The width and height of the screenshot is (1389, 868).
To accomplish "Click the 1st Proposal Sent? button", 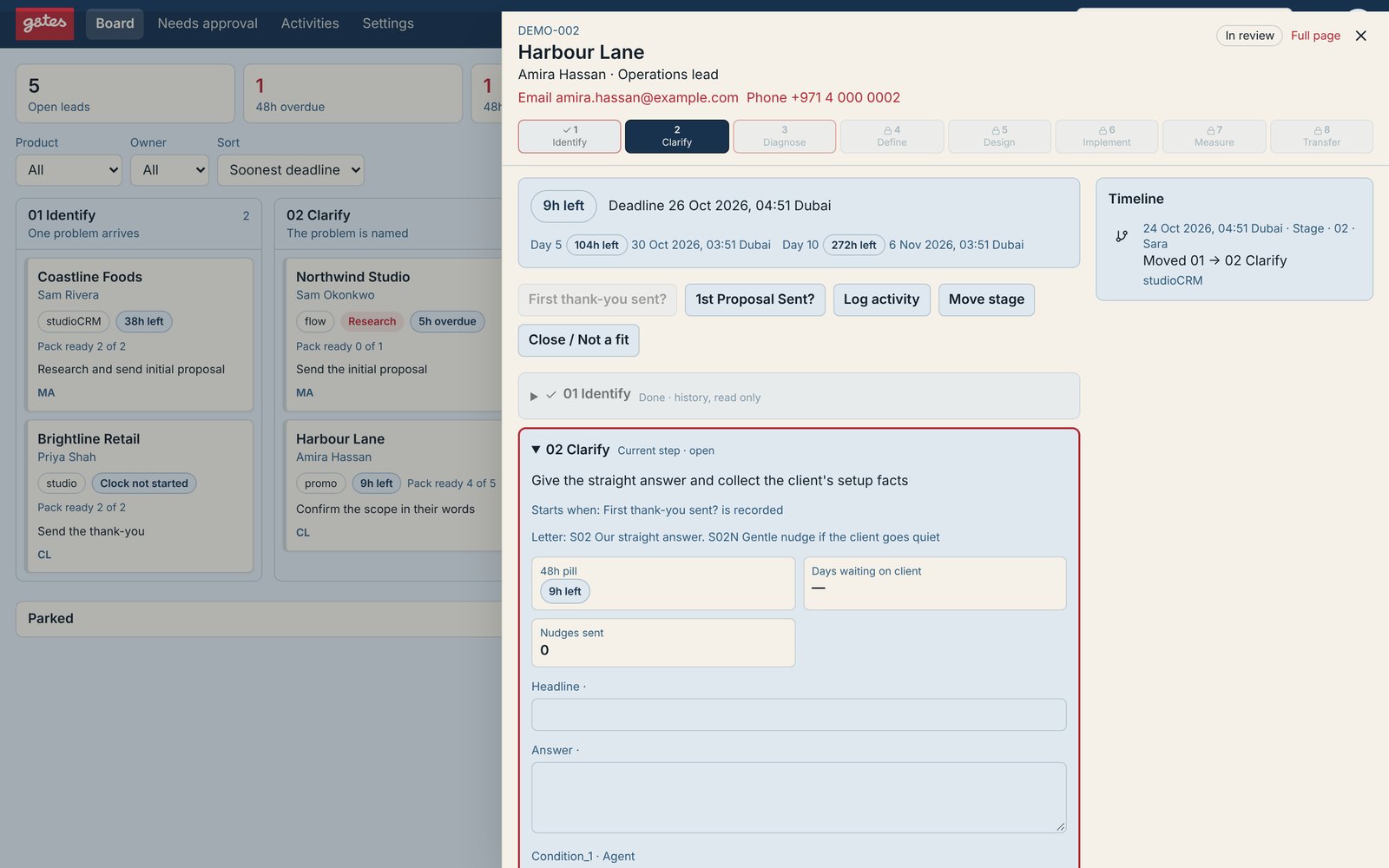I will pyautogui.click(x=755, y=299).
